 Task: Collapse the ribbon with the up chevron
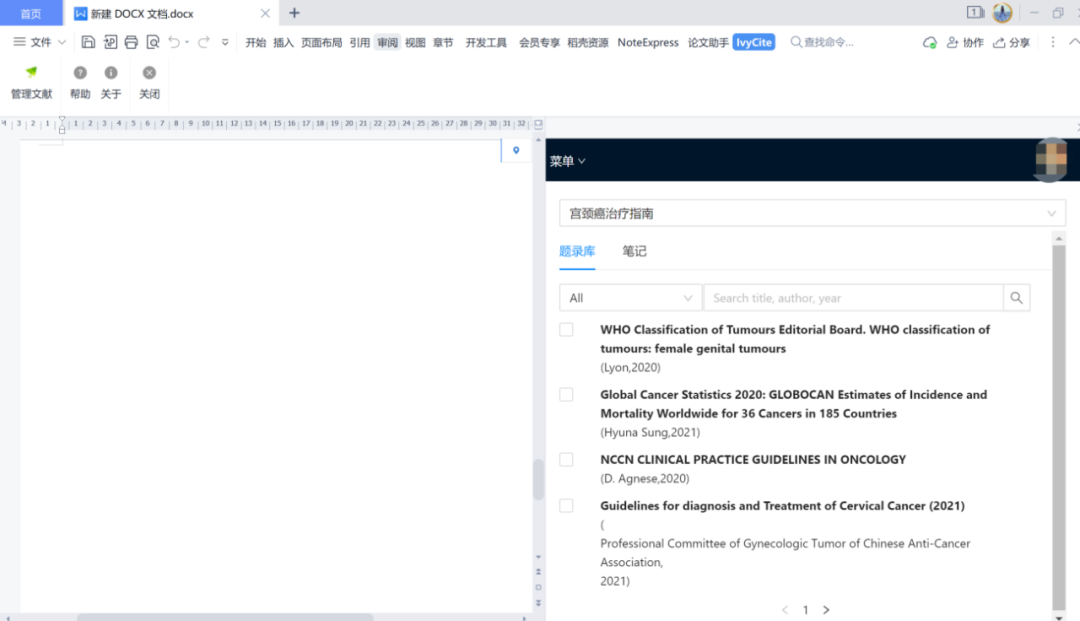point(1074,43)
